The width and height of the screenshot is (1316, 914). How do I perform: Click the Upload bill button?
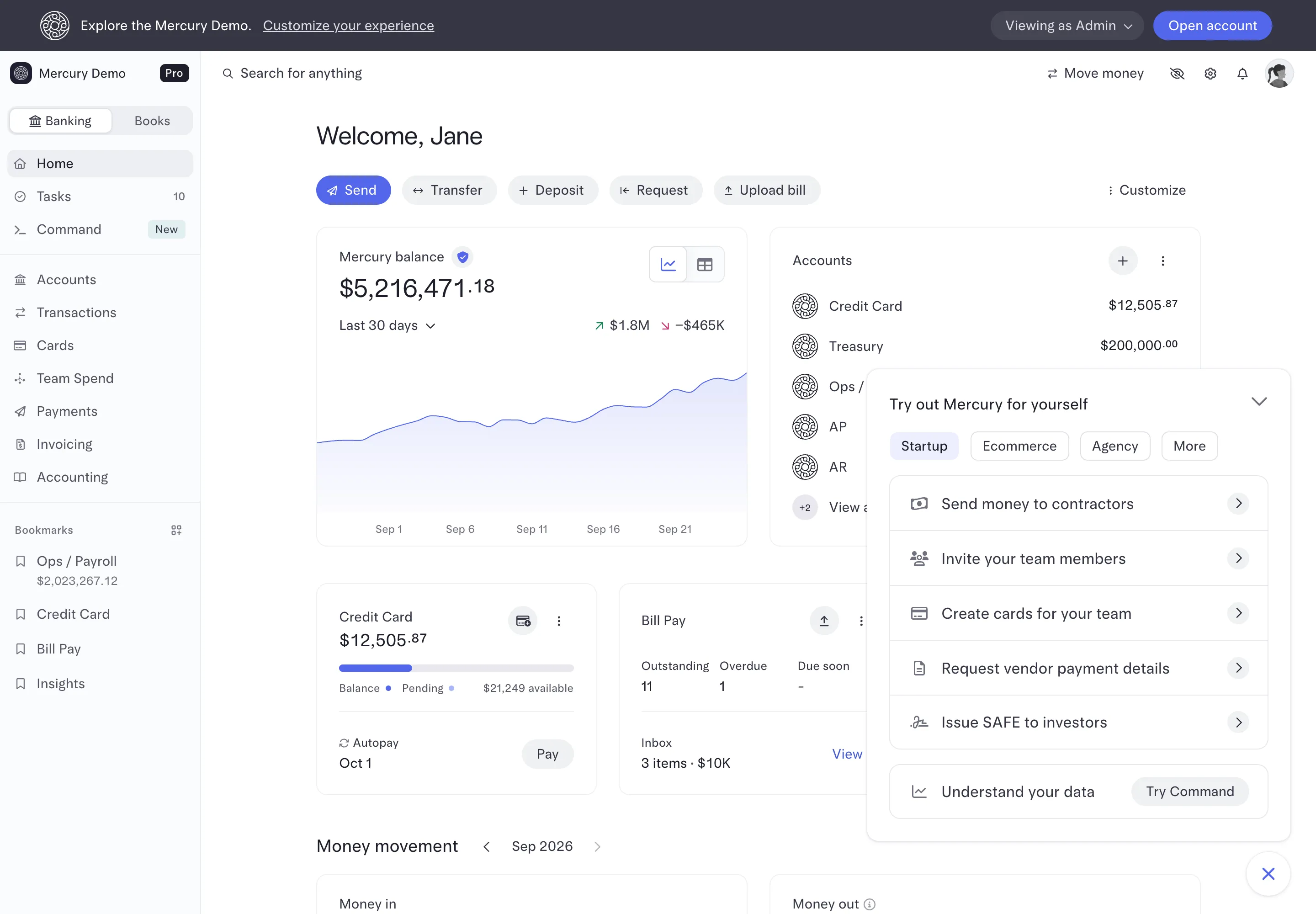click(x=766, y=190)
